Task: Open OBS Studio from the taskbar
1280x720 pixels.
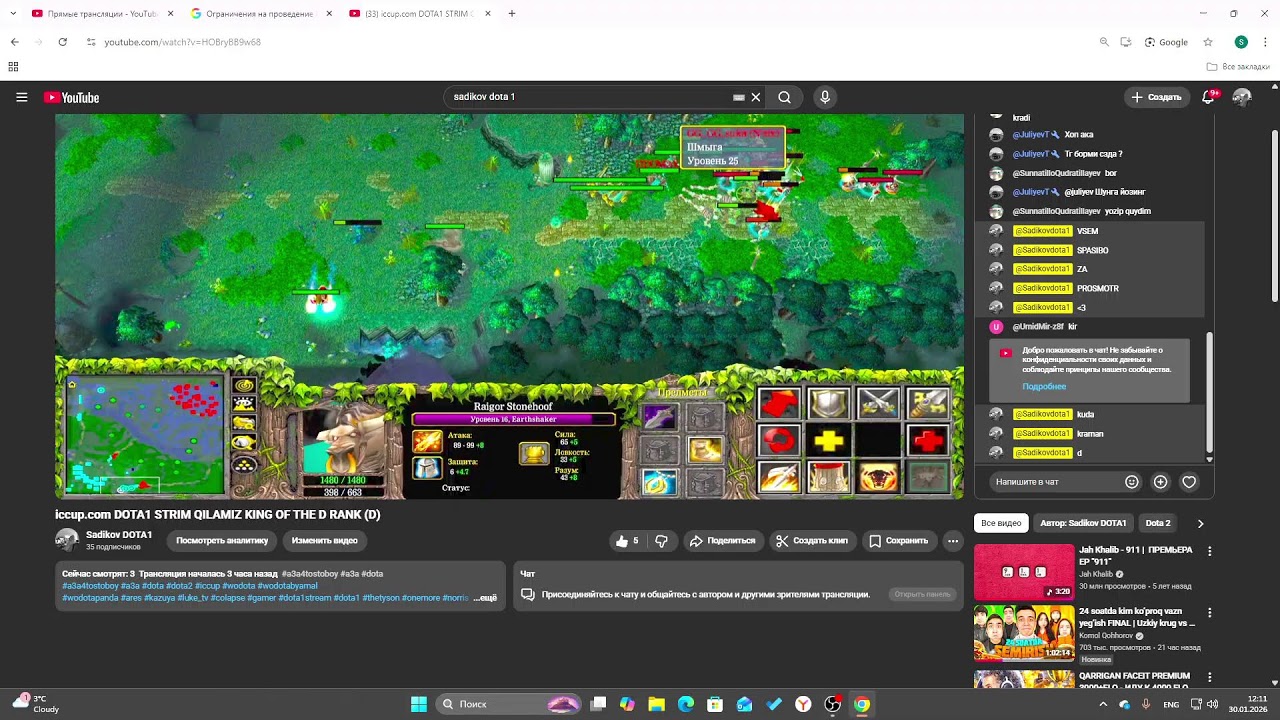Action: click(832, 704)
